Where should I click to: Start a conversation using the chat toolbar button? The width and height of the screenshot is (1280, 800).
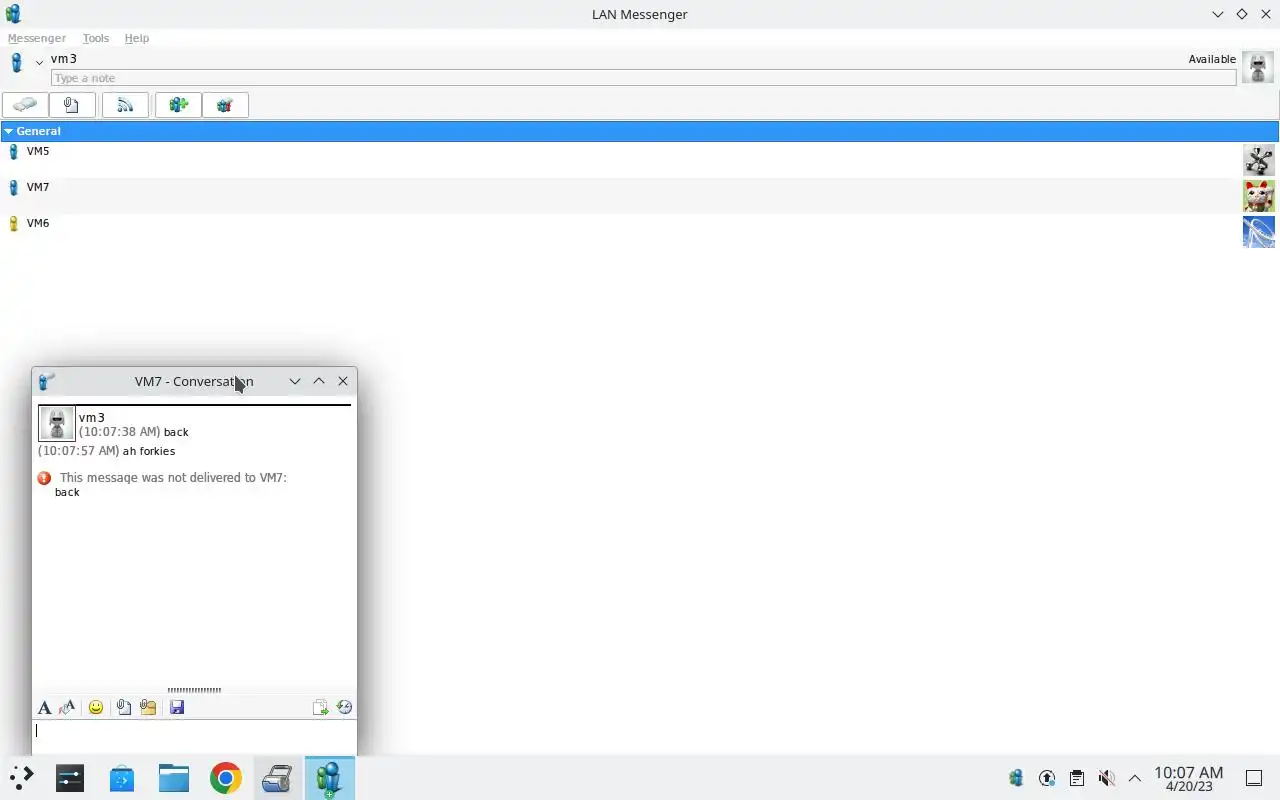[25, 105]
